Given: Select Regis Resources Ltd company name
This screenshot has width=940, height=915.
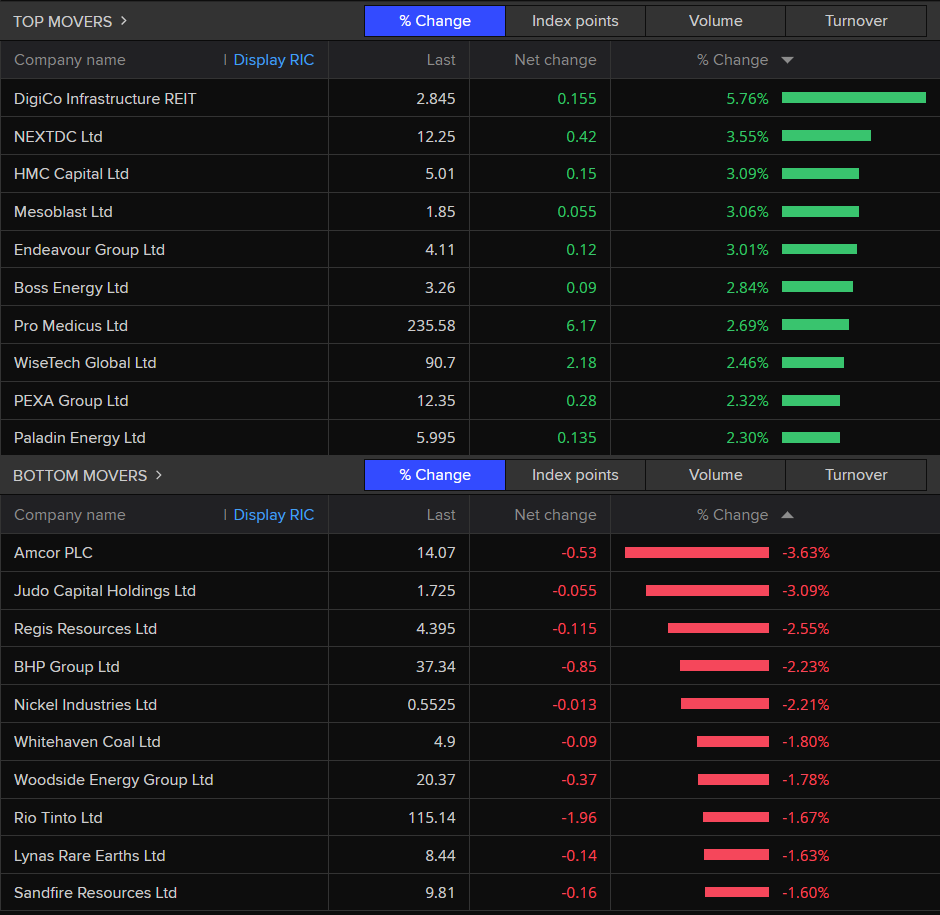Looking at the screenshot, I should [x=86, y=629].
